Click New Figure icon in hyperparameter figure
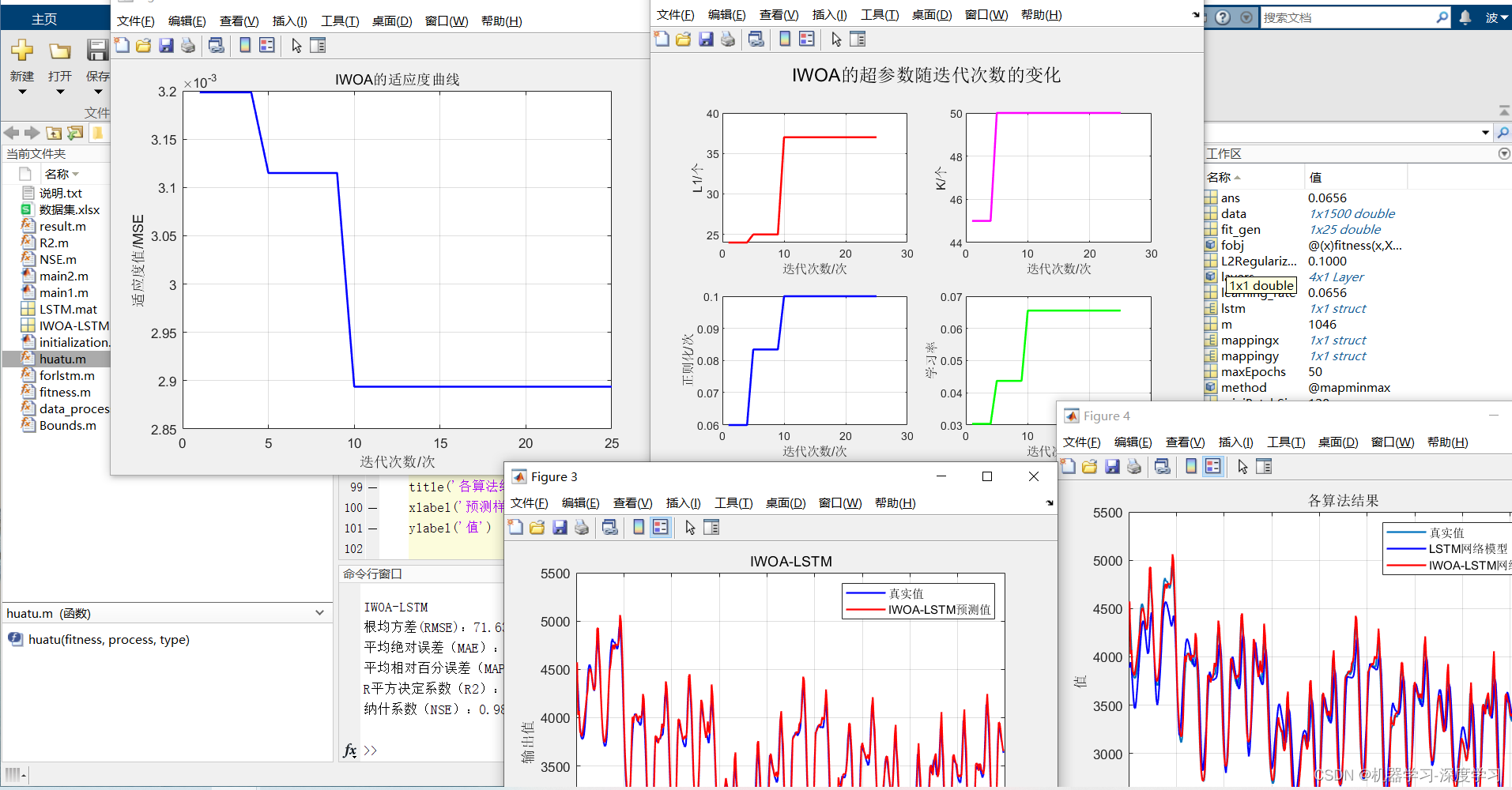 point(662,39)
